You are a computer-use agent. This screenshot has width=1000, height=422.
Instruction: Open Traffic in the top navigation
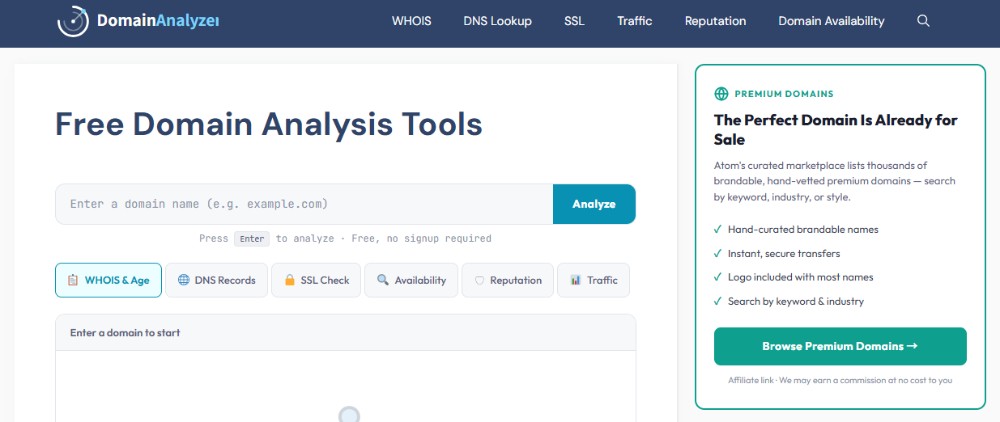635,21
